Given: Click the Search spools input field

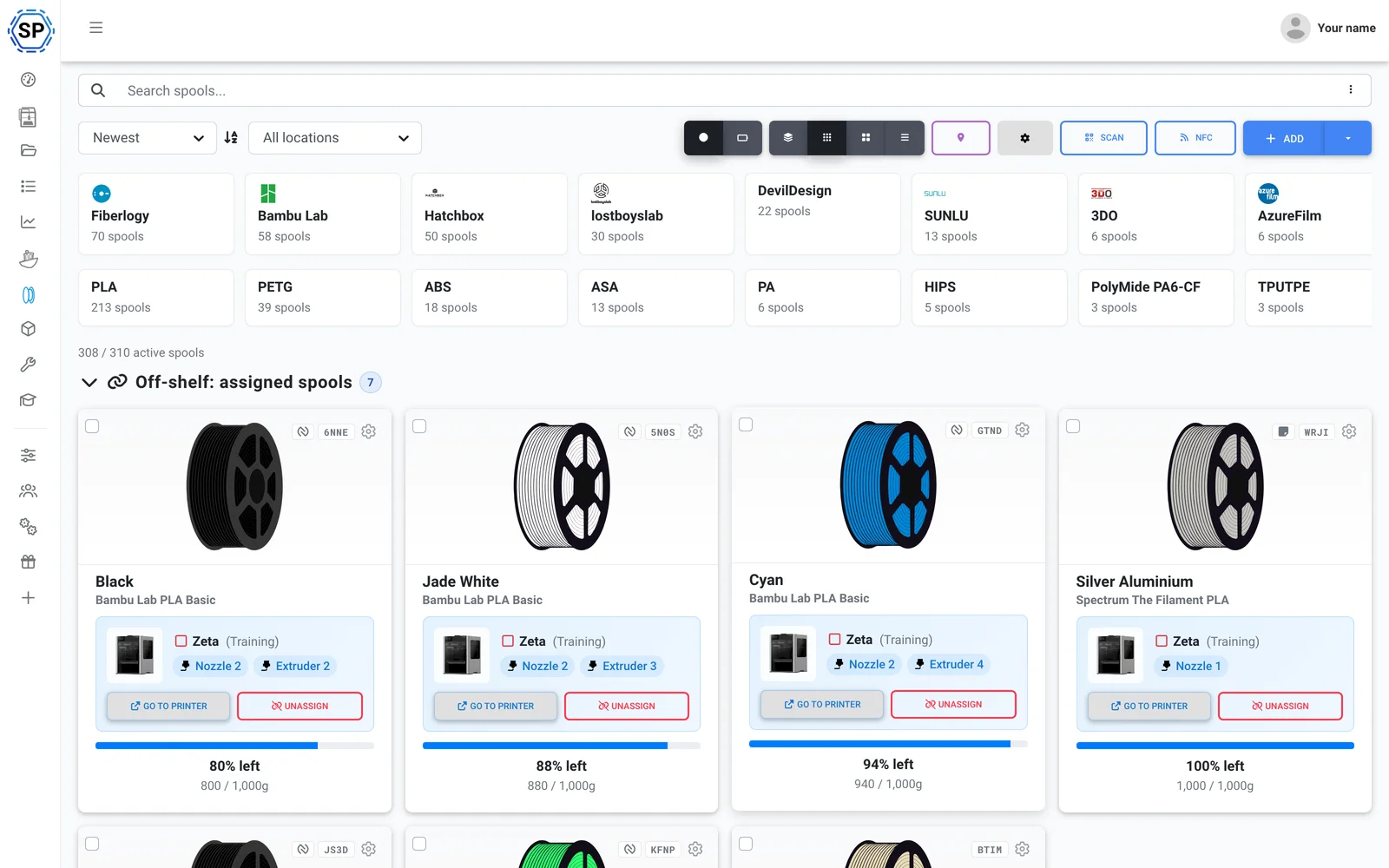Looking at the screenshot, I should pyautogui.click(x=725, y=90).
